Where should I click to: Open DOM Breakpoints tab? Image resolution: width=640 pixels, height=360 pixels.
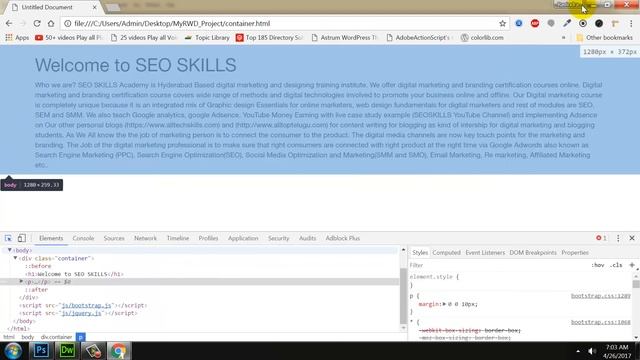(x=533, y=253)
